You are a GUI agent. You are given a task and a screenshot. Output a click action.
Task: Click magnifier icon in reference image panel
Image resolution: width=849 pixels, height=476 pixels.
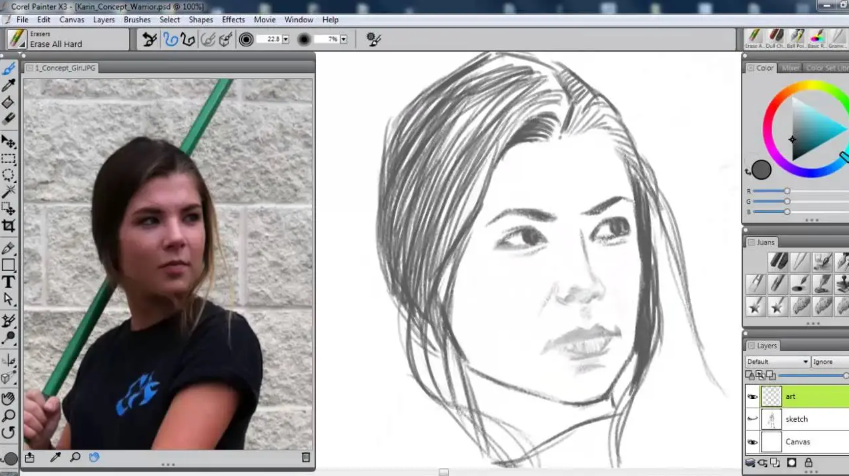[x=75, y=458]
